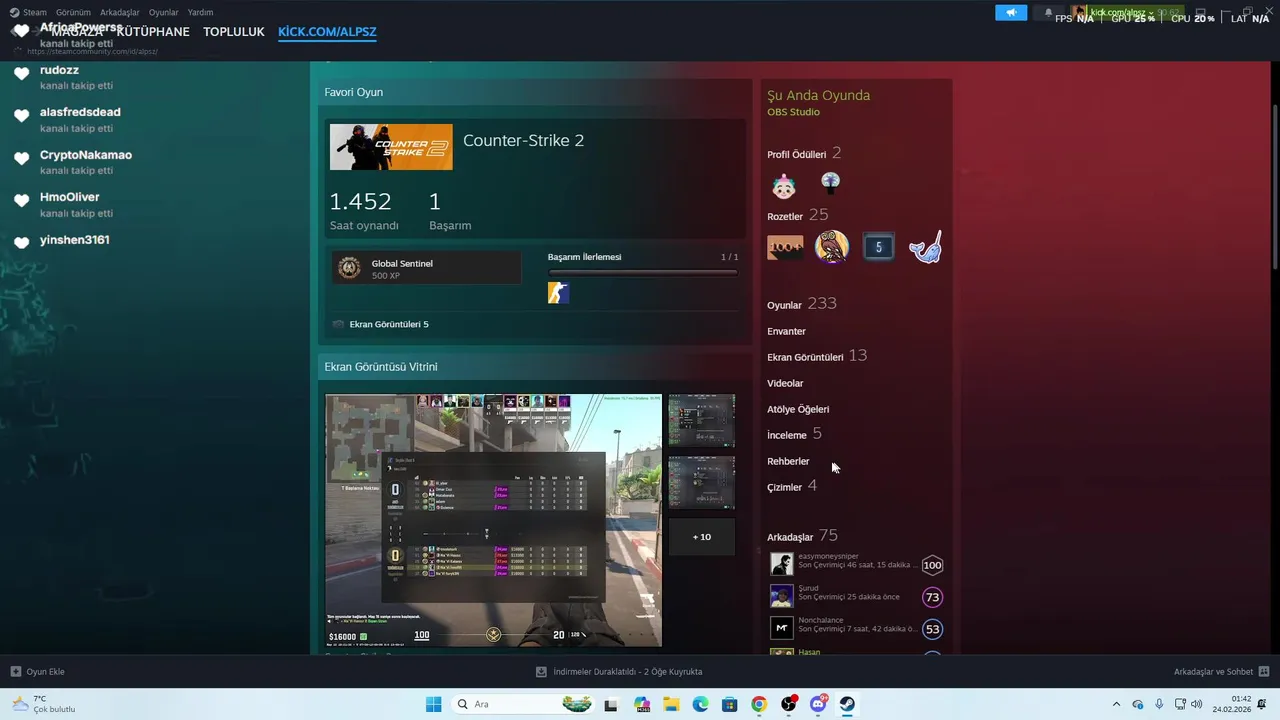Click the Oyun Ekle plus icon
1280x720 pixels.
[15, 672]
